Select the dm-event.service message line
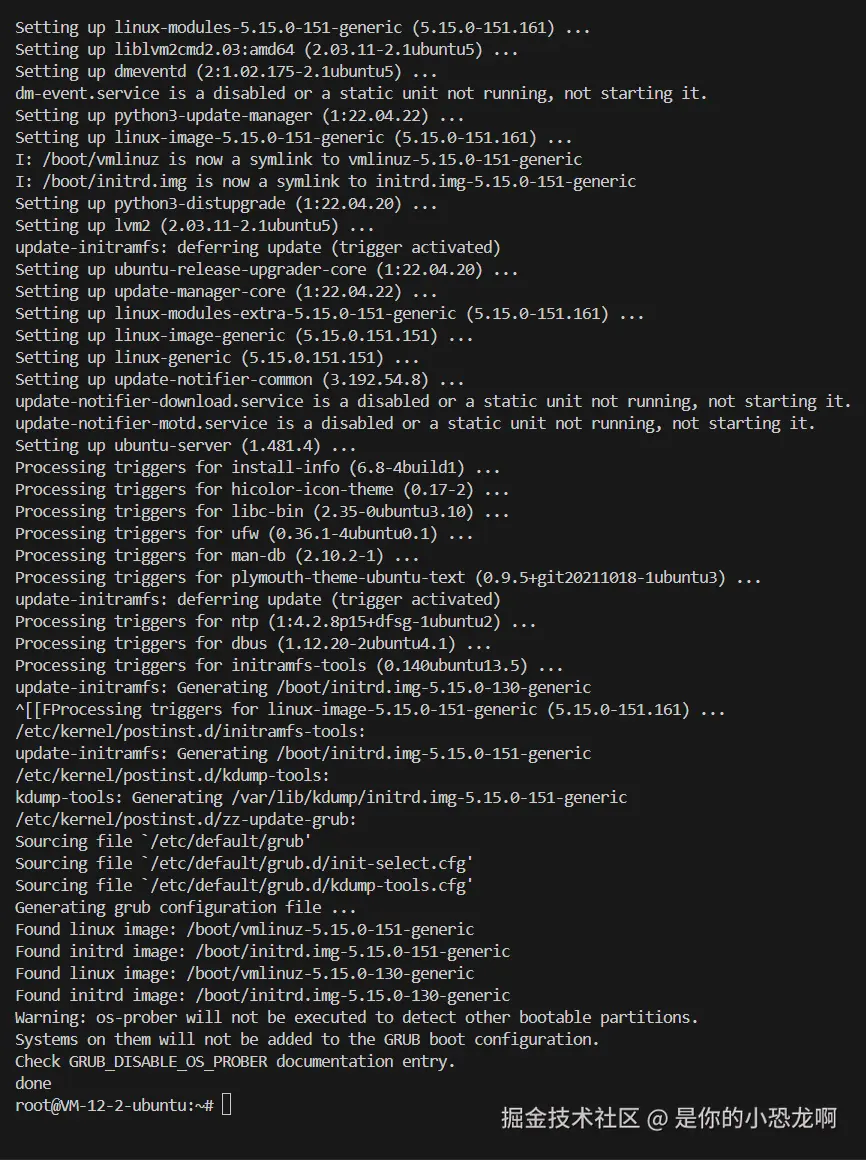Viewport: 866px width, 1160px height. click(x=361, y=93)
